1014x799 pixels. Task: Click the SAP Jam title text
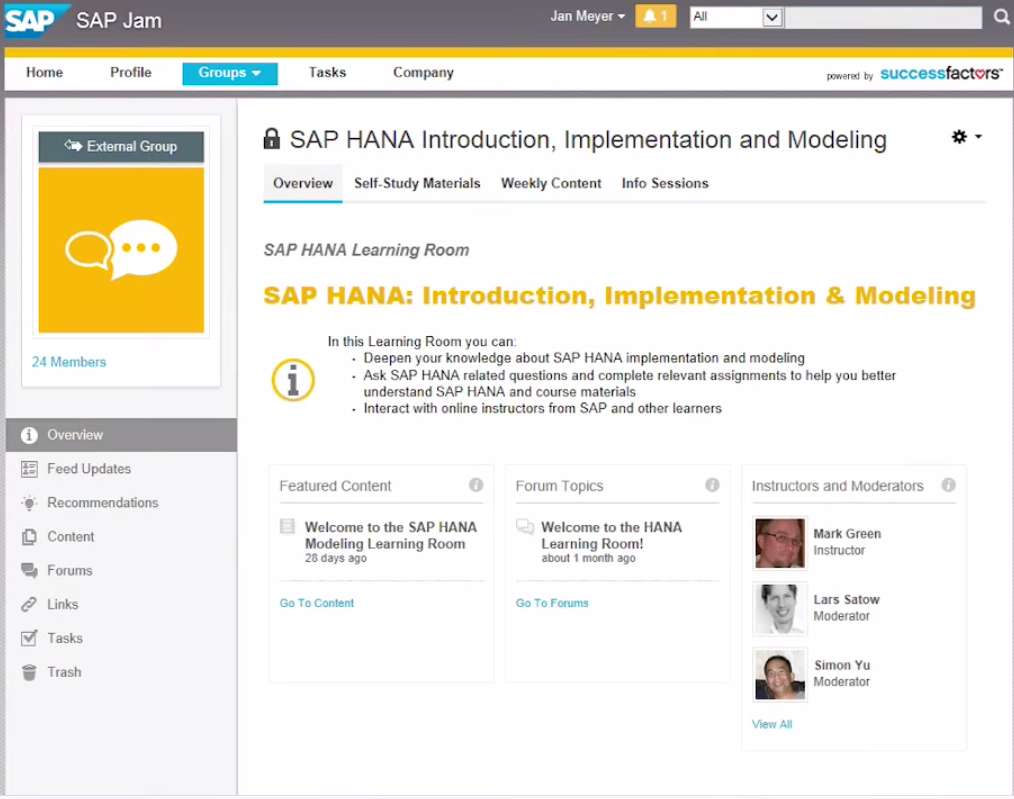point(119,21)
